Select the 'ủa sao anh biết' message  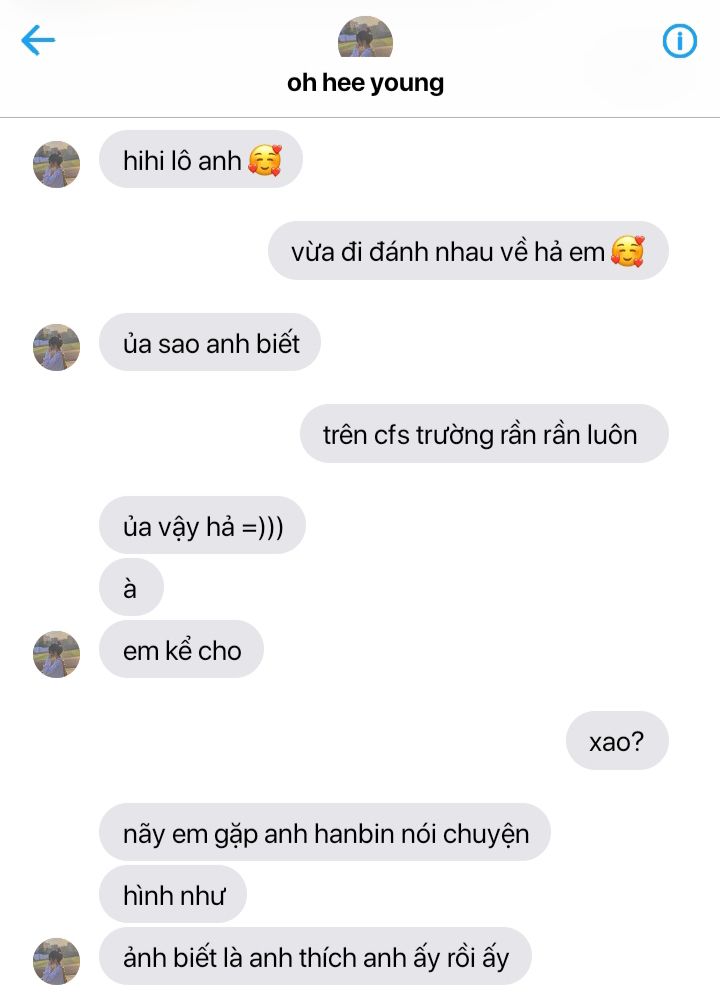click(210, 342)
